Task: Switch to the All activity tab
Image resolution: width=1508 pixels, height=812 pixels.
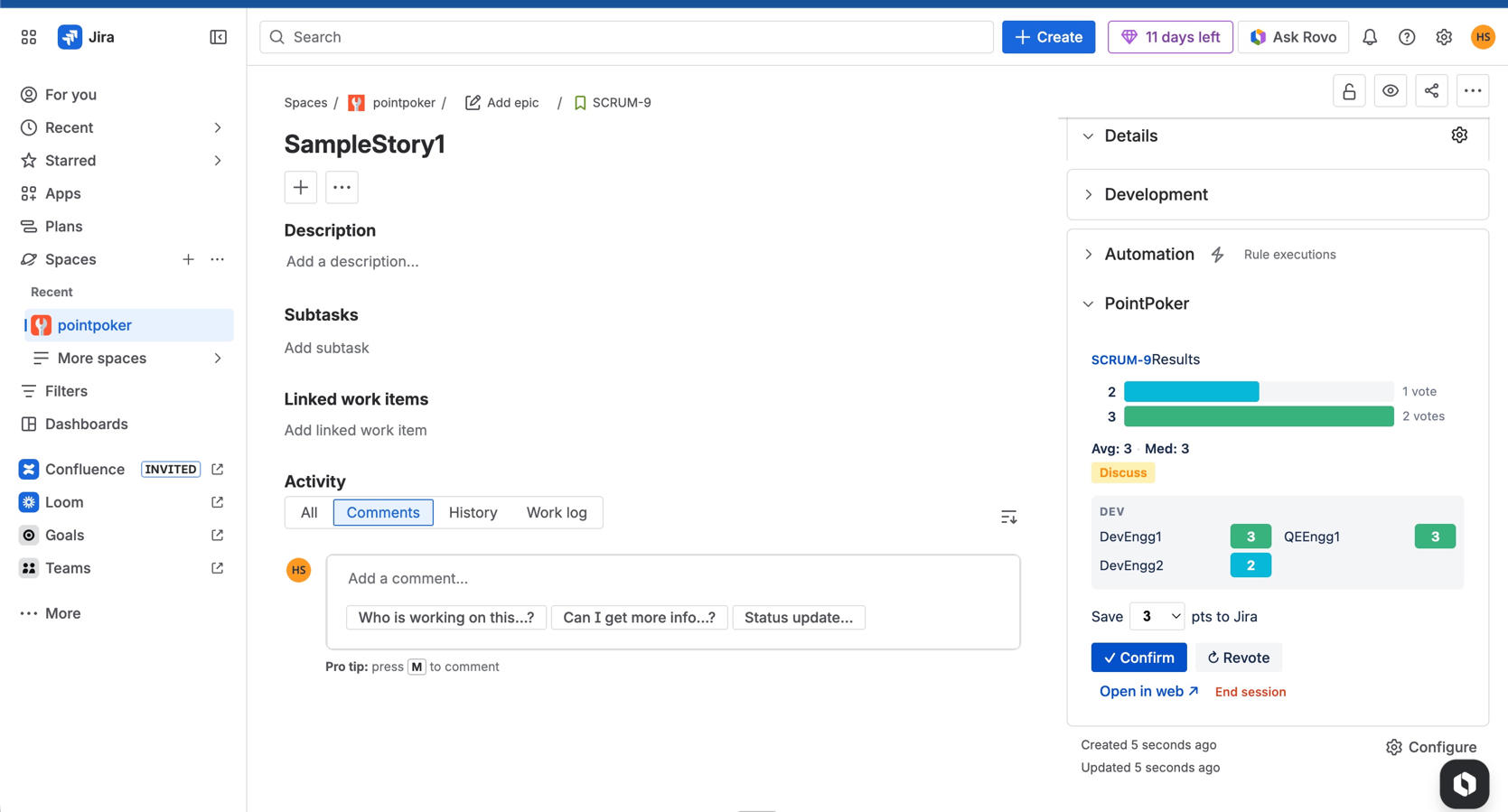Action: 309,512
